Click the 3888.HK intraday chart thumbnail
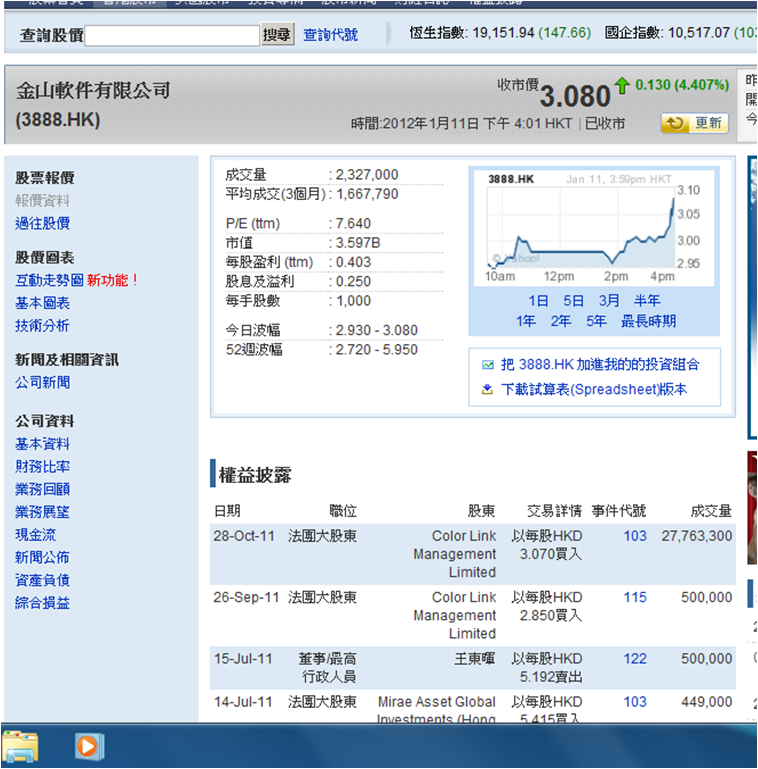Image resolution: width=758 pixels, height=769 pixels. point(594,228)
